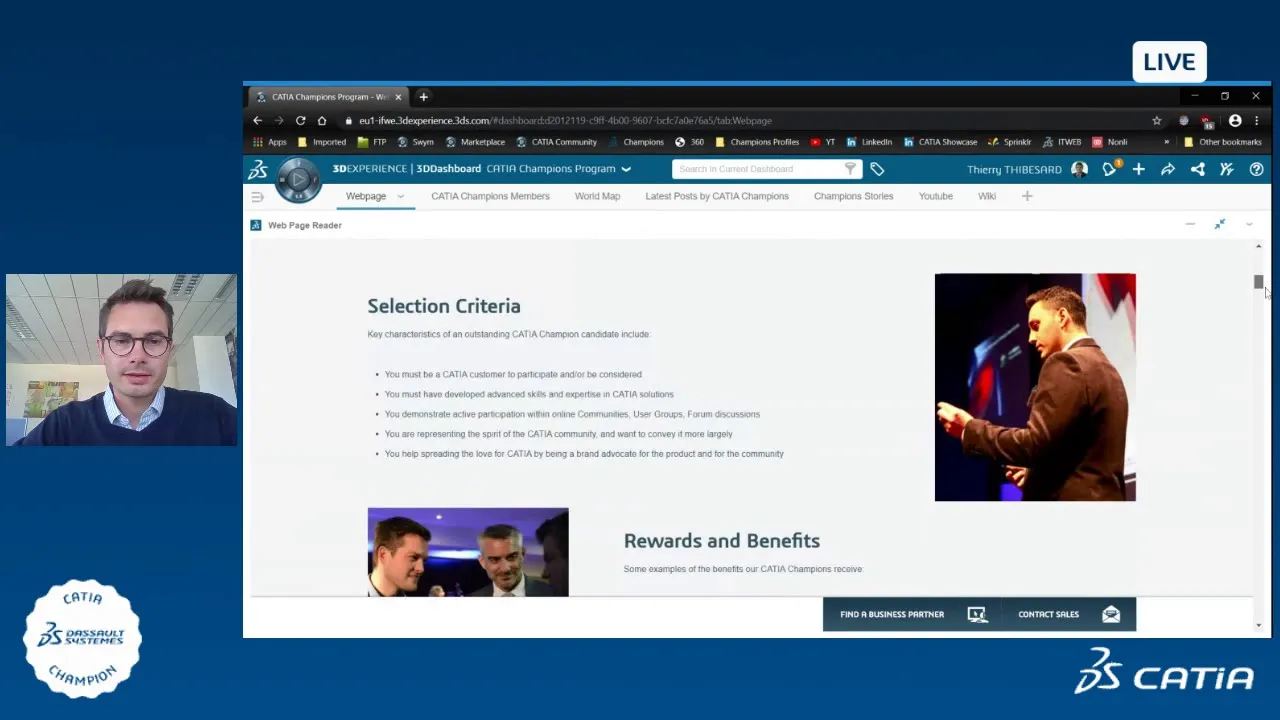Click the two men photo beside Rewards and Benefits
Image resolution: width=1280 pixels, height=720 pixels.
pos(468,552)
